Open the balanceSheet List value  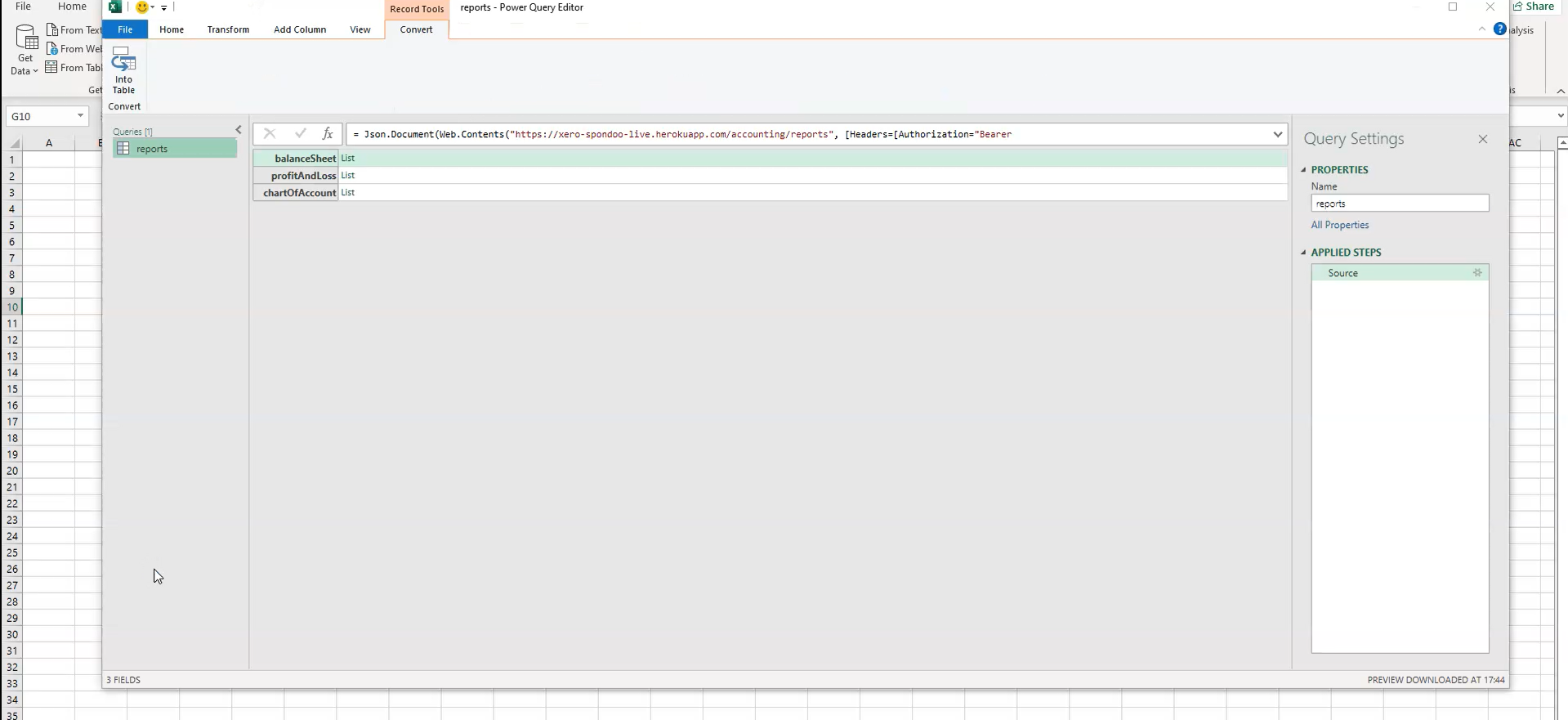coord(348,159)
